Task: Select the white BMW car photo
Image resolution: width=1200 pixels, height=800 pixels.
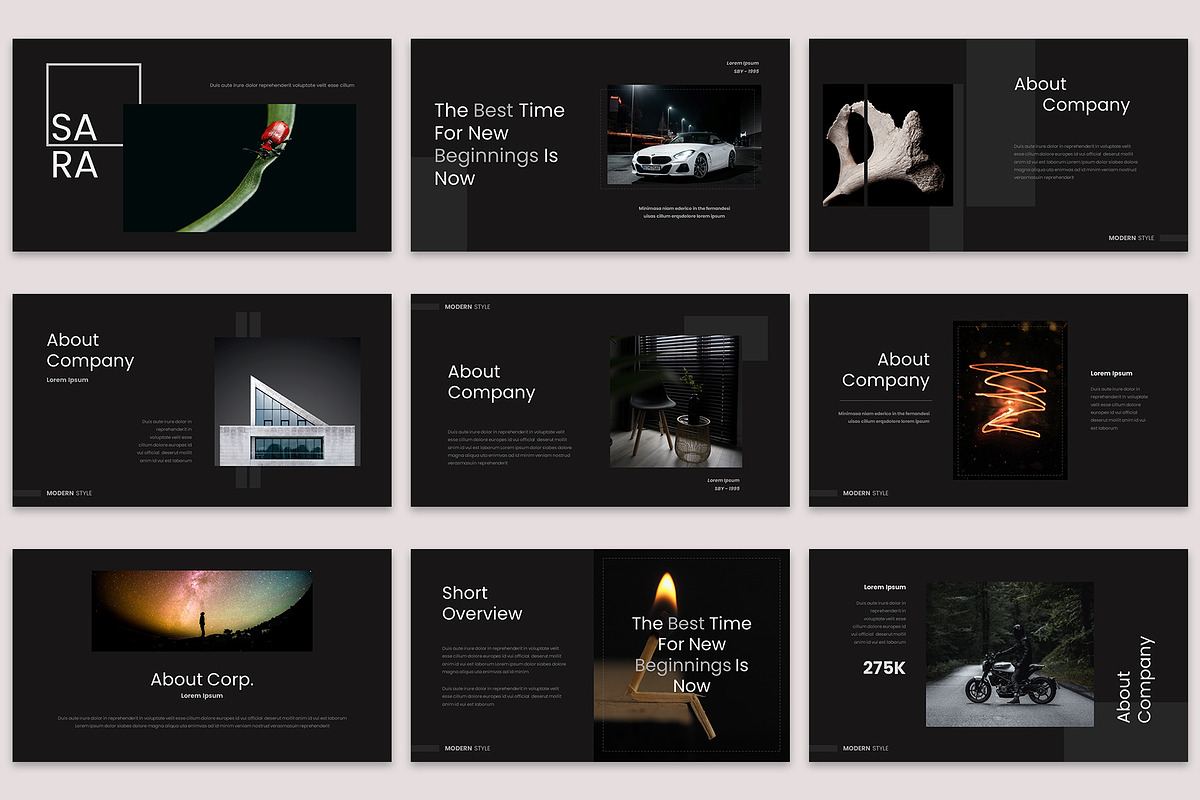Action: tap(684, 135)
